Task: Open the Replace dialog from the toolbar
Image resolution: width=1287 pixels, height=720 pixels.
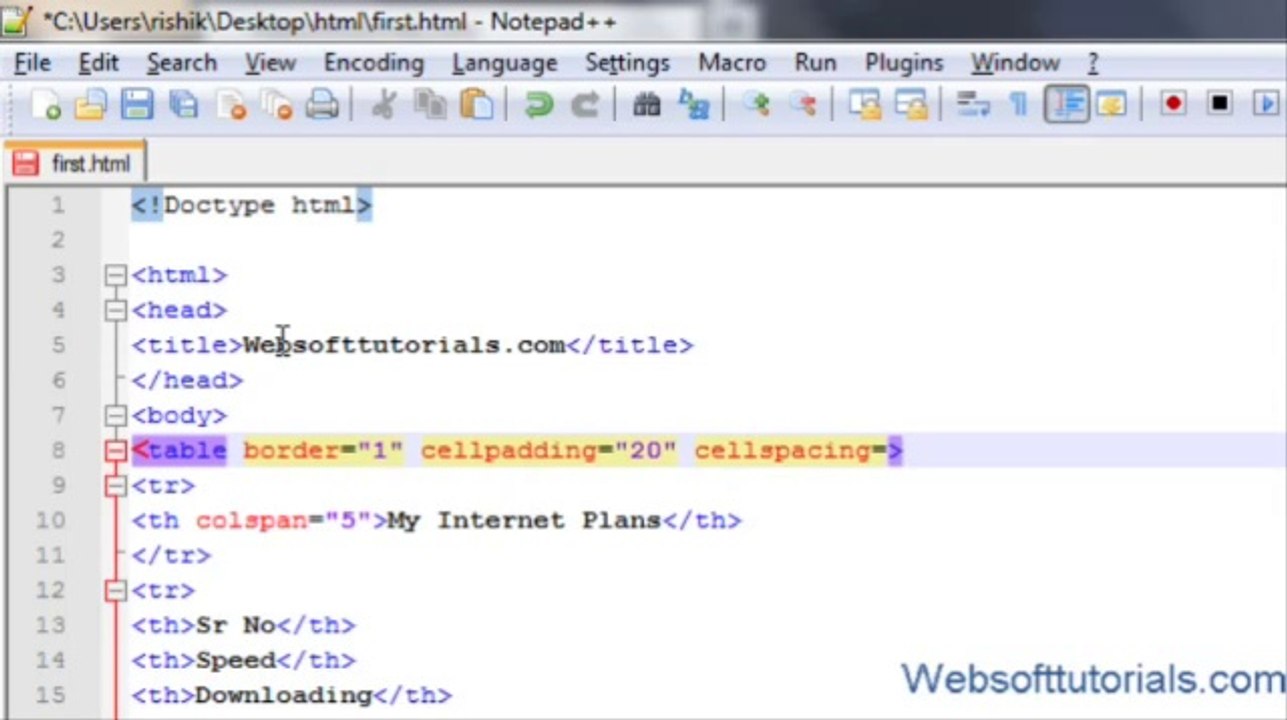Action: [x=694, y=104]
